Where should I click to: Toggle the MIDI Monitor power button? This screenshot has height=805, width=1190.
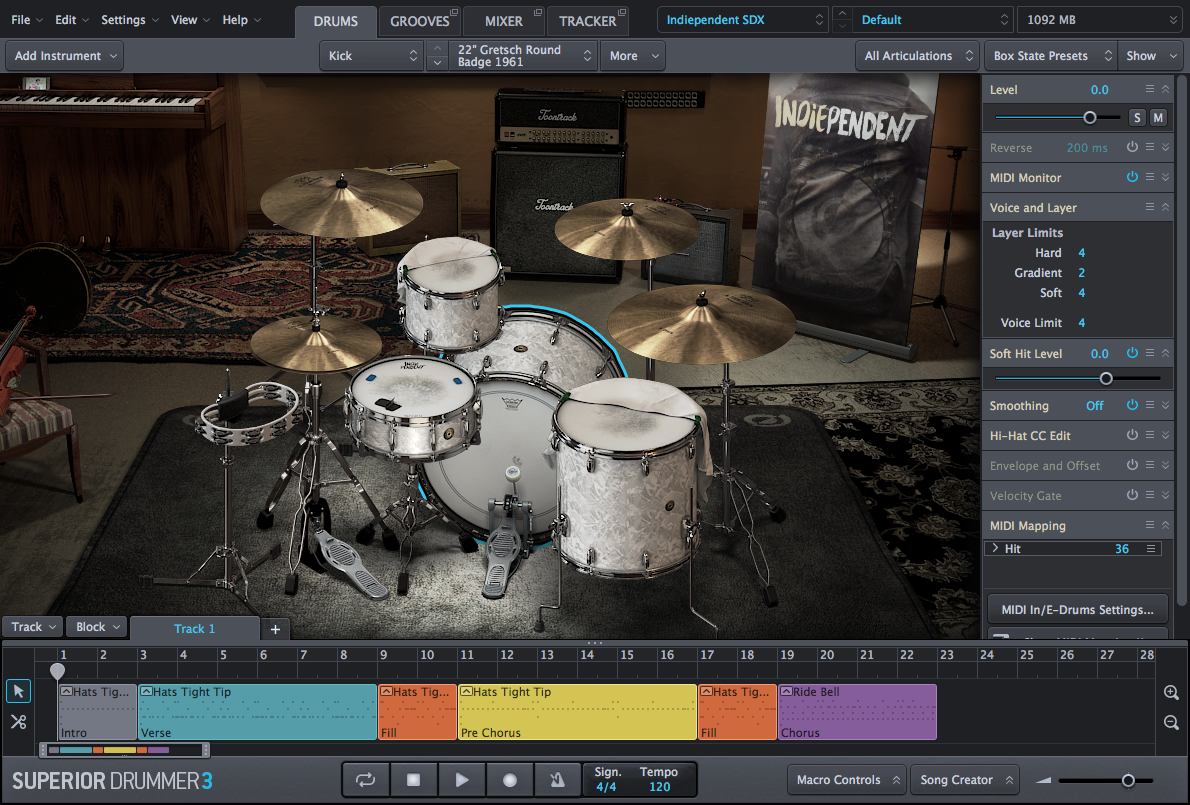(x=1132, y=177)
